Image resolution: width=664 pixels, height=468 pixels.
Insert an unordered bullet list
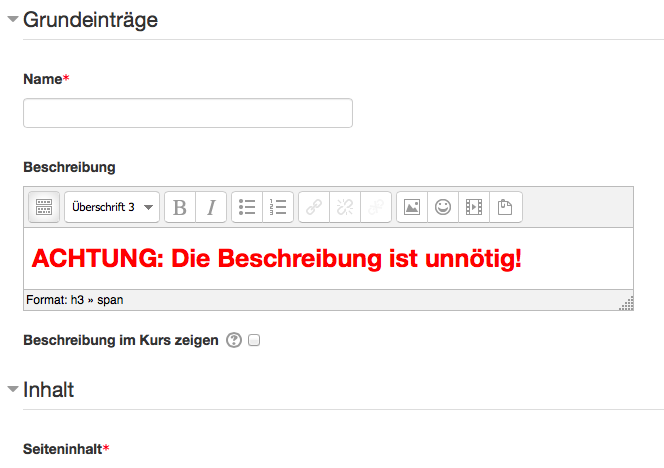coord(247,207)
